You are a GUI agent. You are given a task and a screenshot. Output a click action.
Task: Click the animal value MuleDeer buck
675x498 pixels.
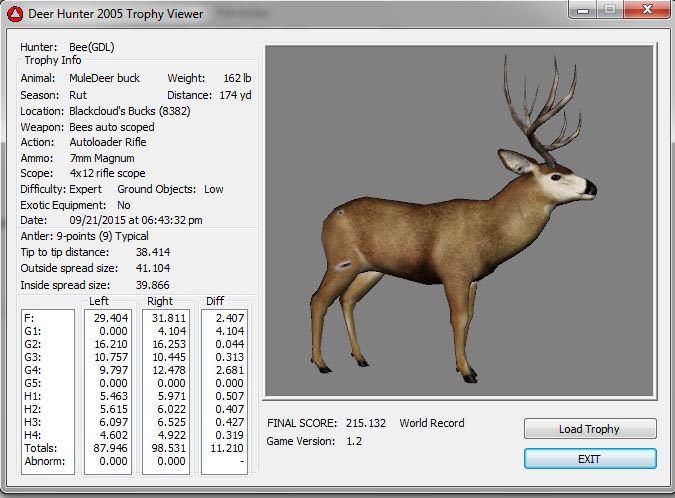coord(104,78)
